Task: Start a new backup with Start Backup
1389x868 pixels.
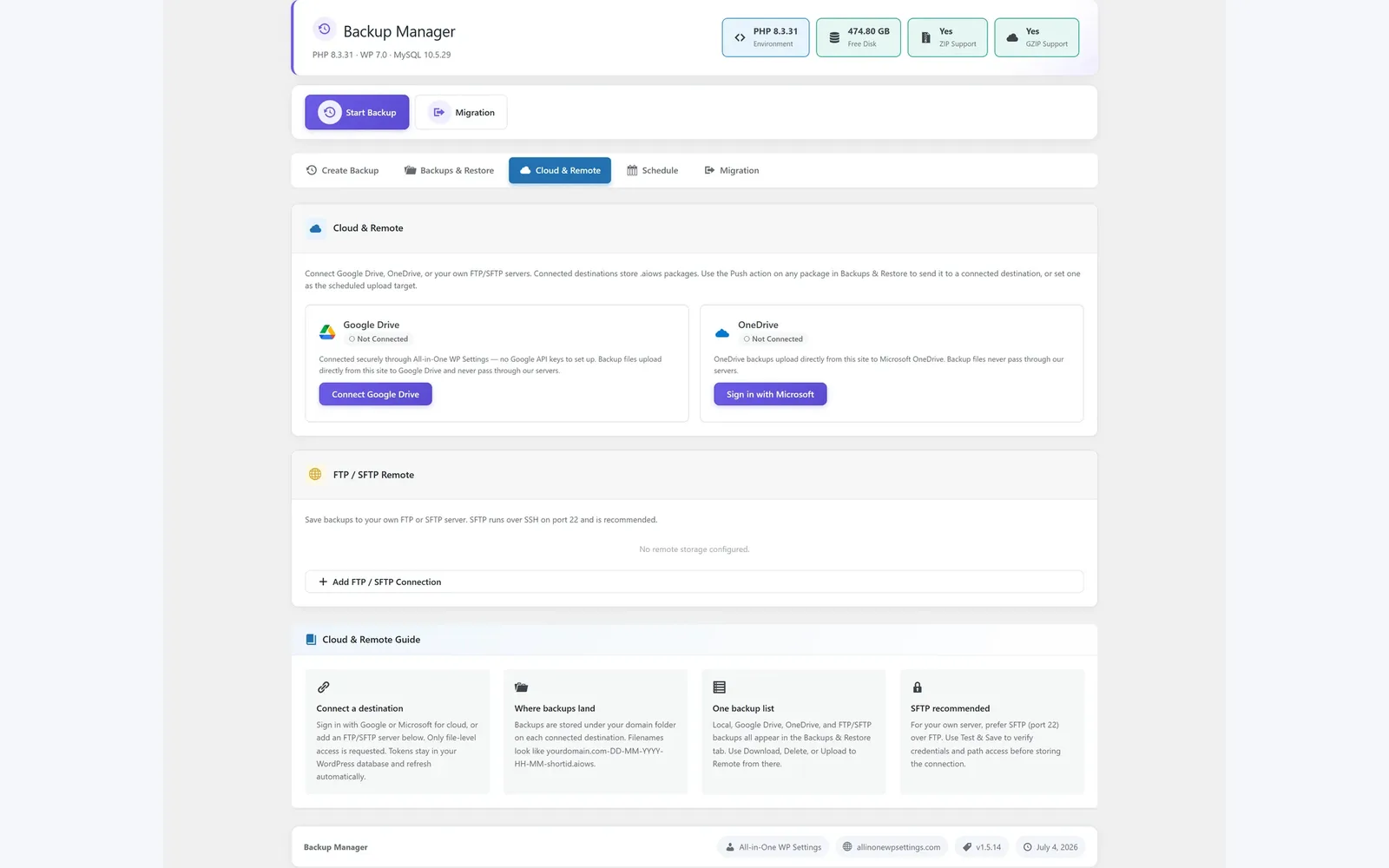Action: click(357, 112)
